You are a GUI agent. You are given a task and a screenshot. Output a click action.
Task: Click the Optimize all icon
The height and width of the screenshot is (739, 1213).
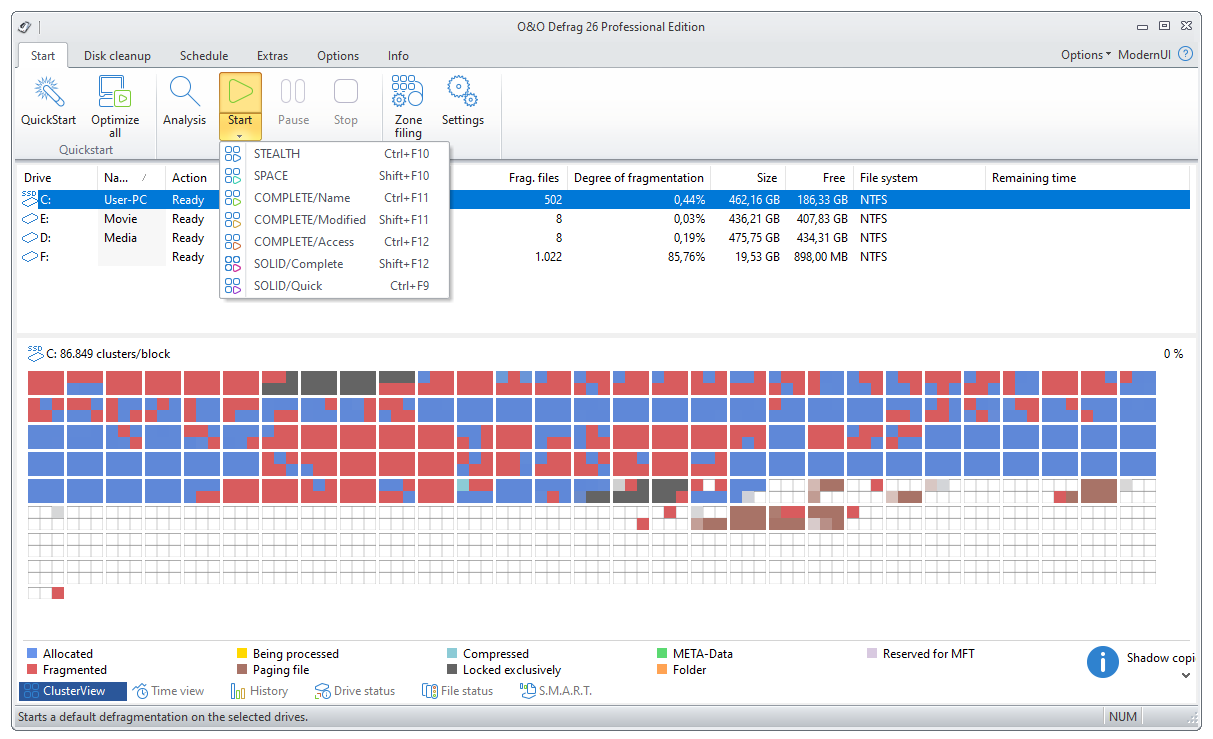(x=115, y=92)
